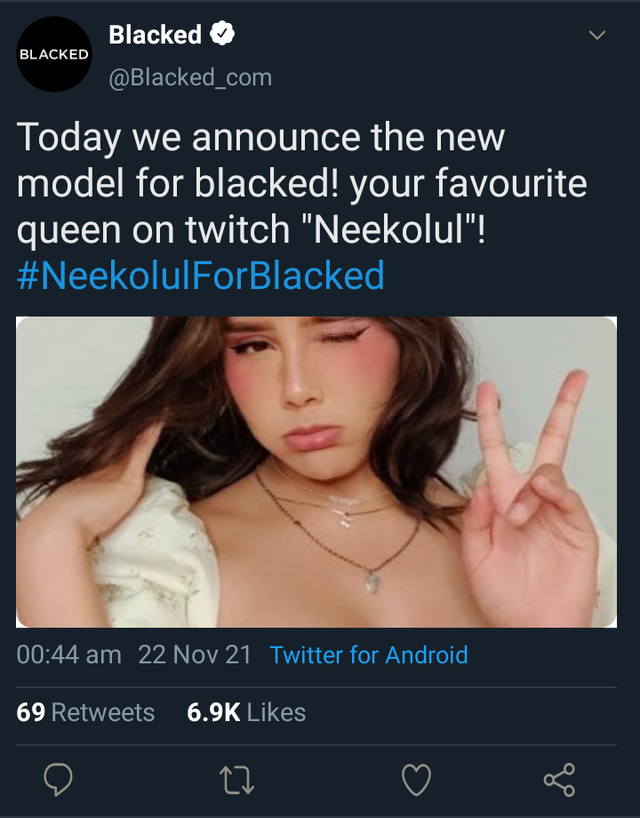View the 69 Retweets list

(x=85, y=712)
